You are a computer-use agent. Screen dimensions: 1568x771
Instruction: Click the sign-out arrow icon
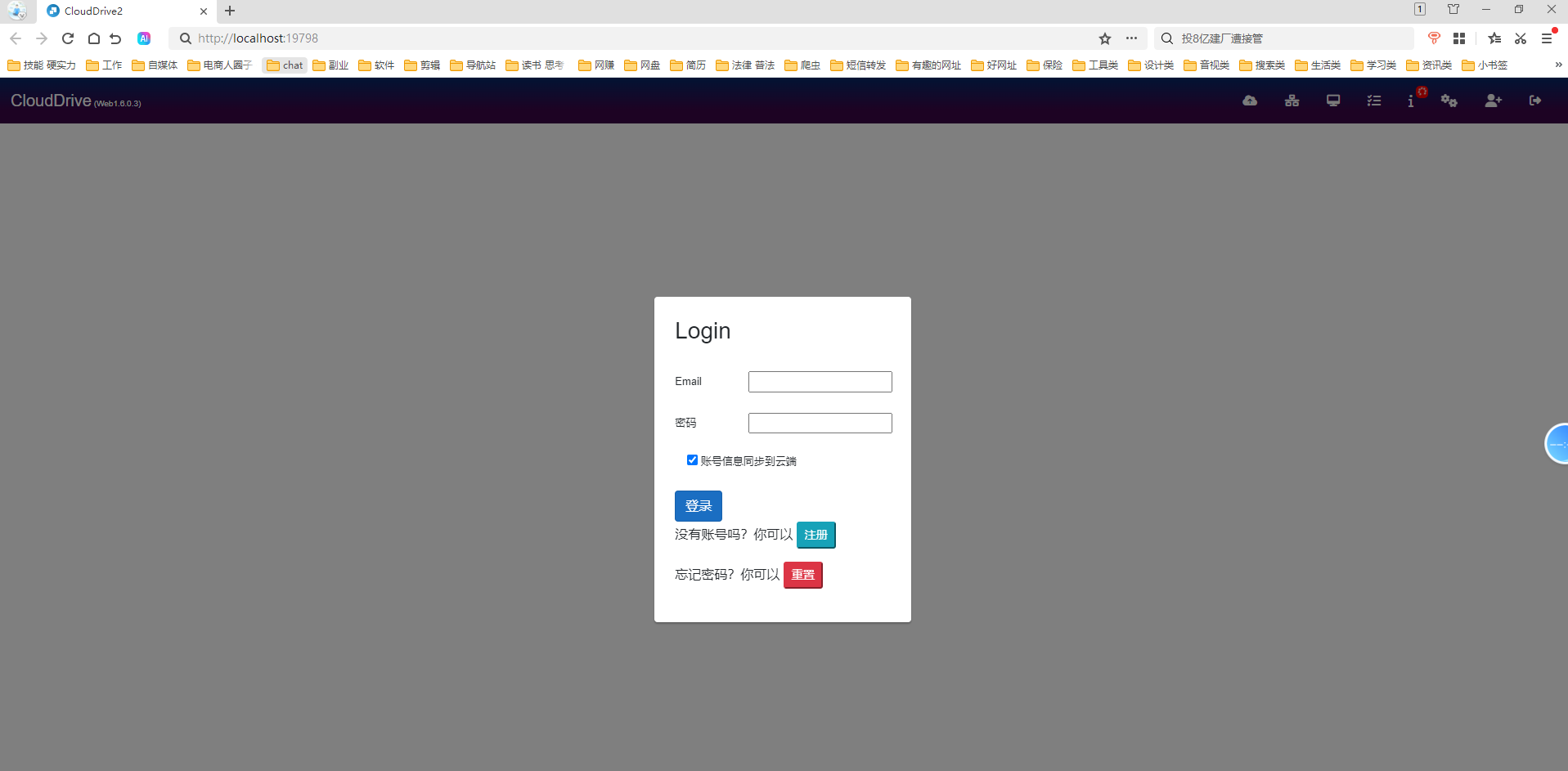click(x=1535, y=101)
